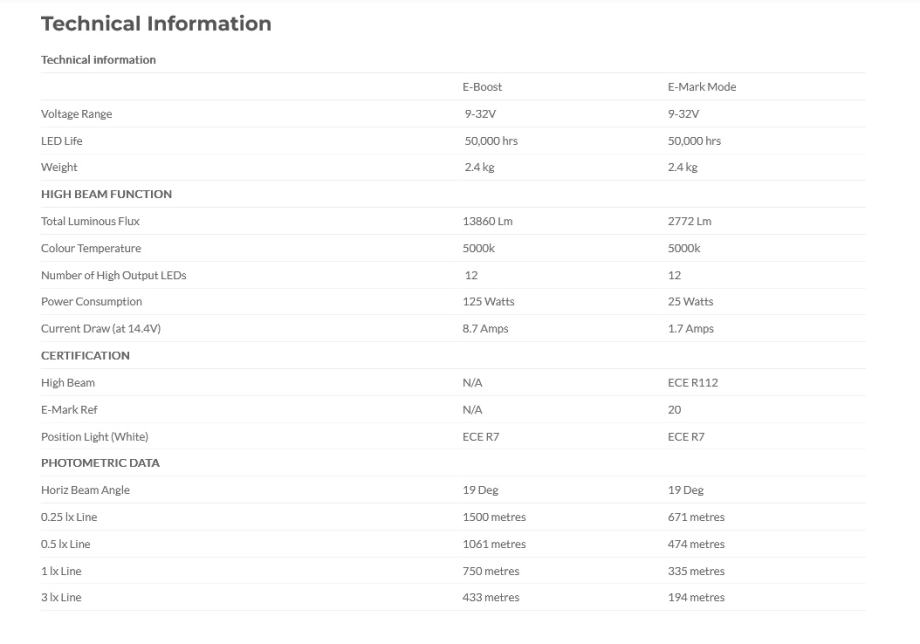This screenshot has height=644, width=920.
Task: Select the 2772 Lm luminous flux value
Action: pos(689,221)
